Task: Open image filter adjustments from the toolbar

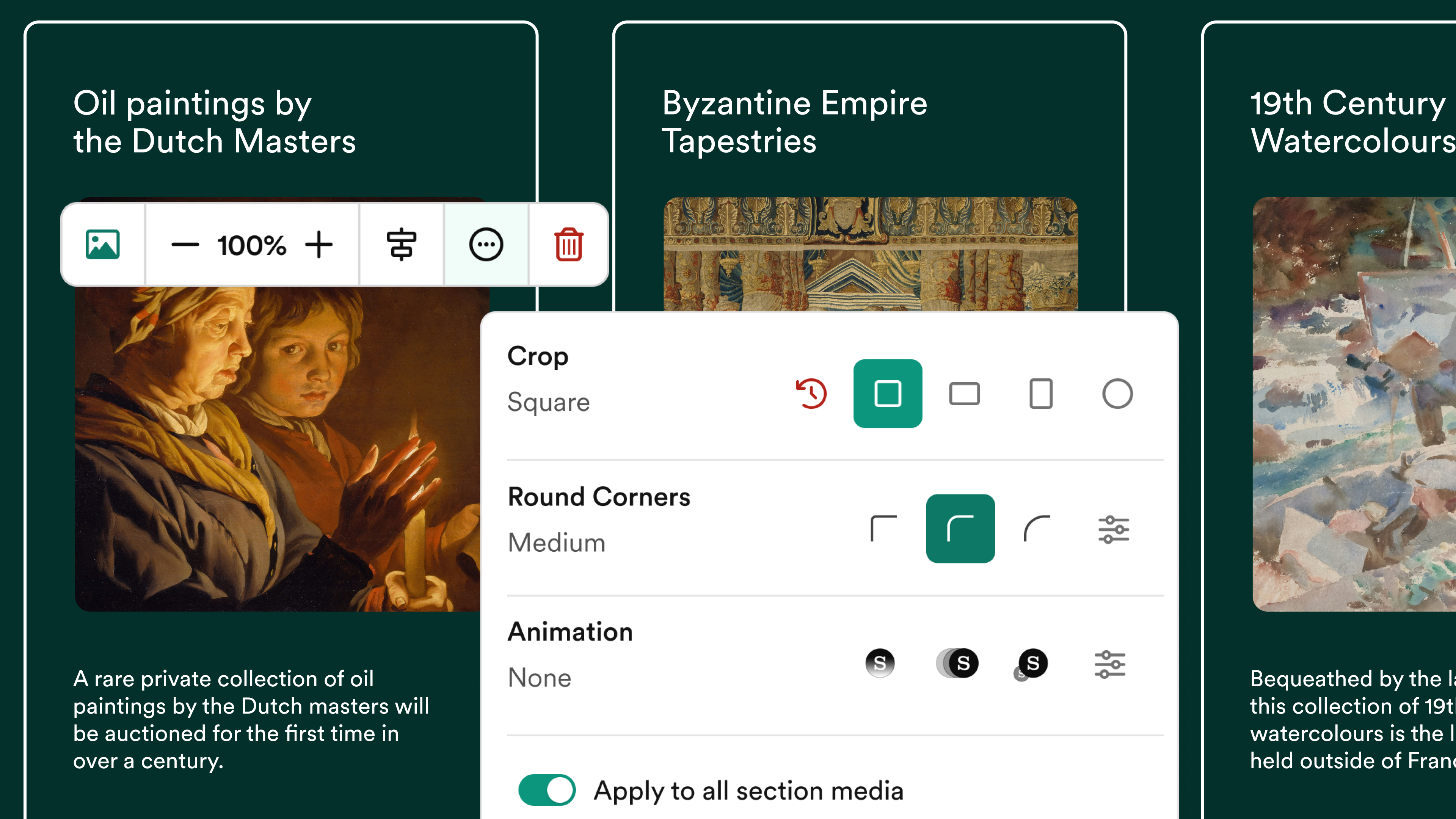Action: pyautogui.click(x=402, y=244)
